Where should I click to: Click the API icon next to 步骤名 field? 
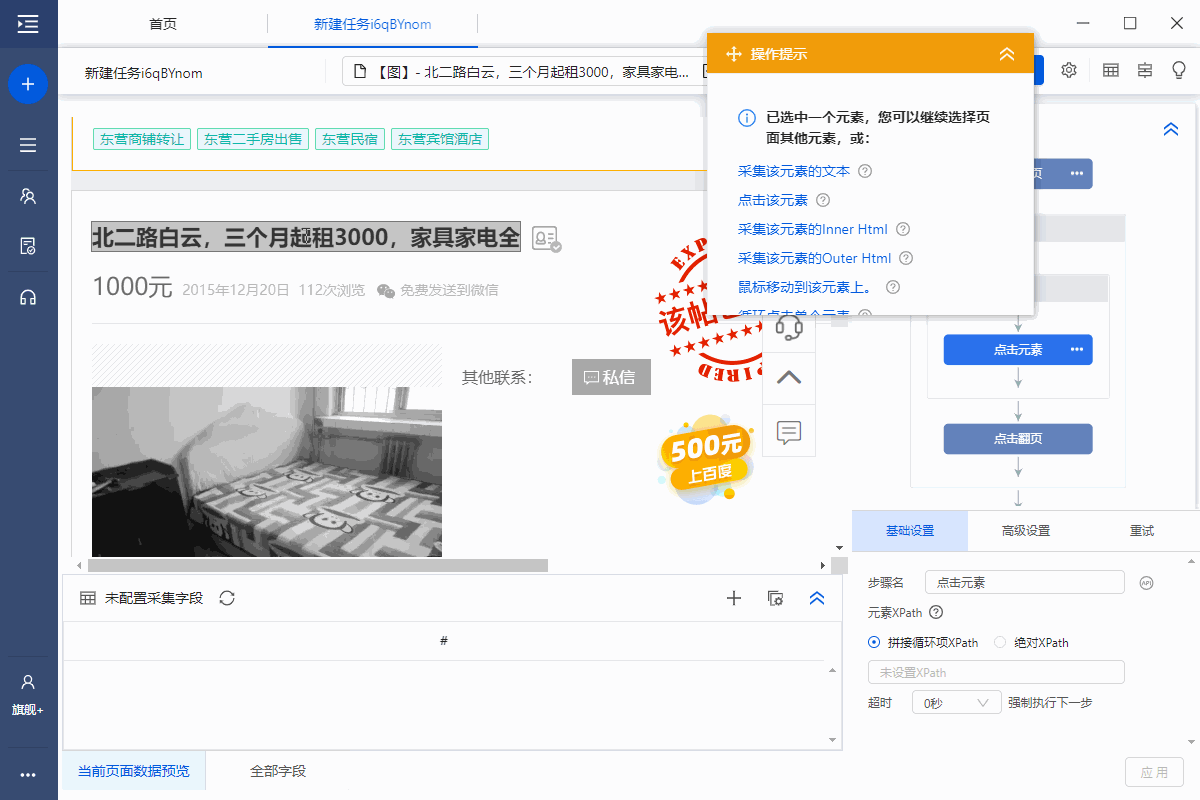1147,582
